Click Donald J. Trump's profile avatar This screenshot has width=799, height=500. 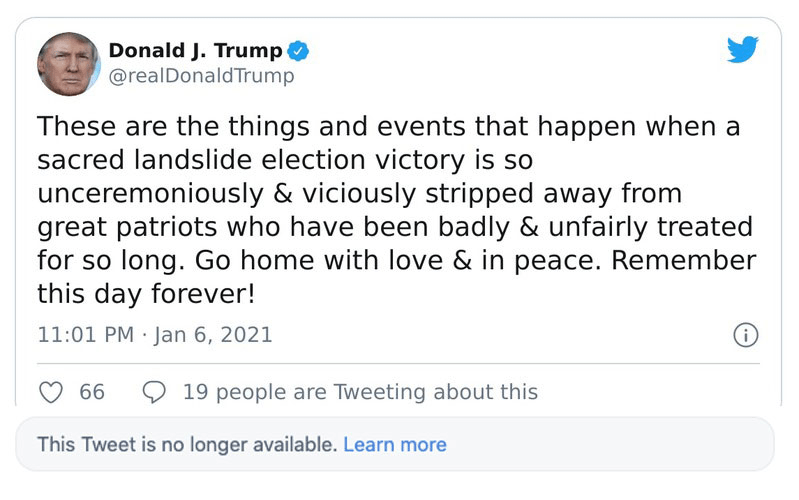(69, 63)
